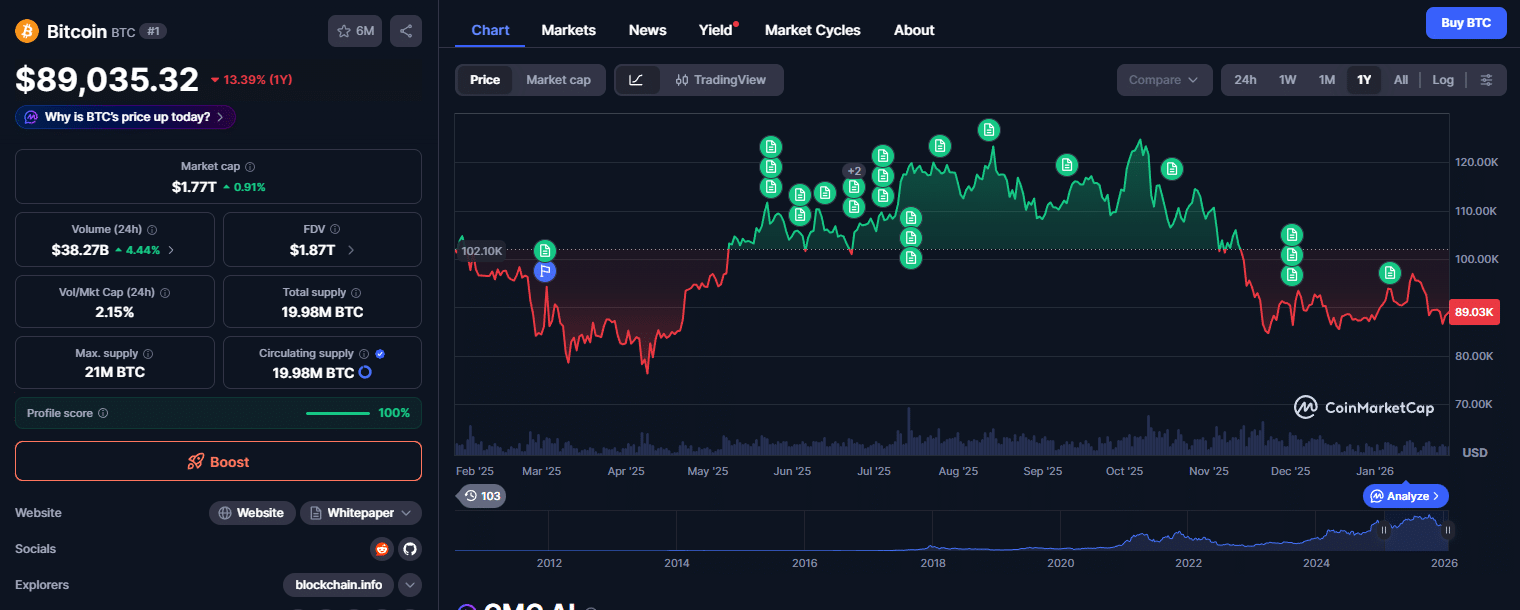
Task: Open Bitcoin's Reddit community icon
Action: coord(381,548)
